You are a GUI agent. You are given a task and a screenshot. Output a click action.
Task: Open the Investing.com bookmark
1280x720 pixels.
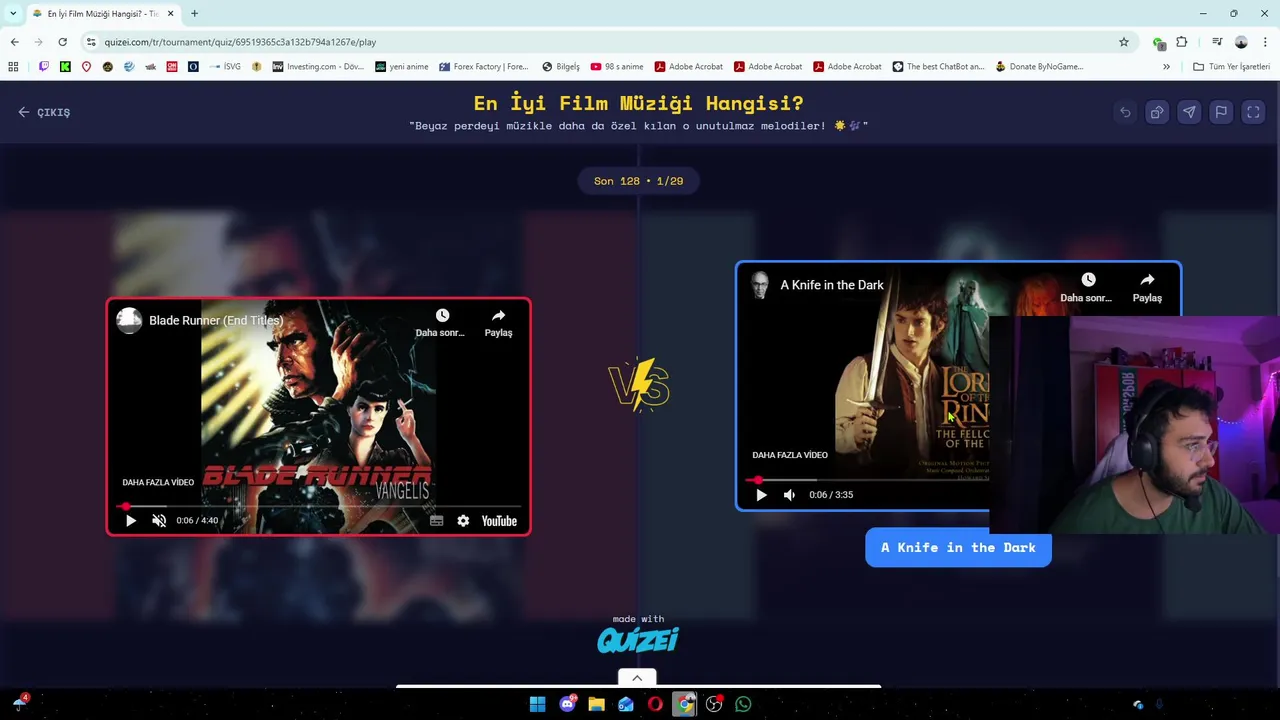click(x=317, y=67)
